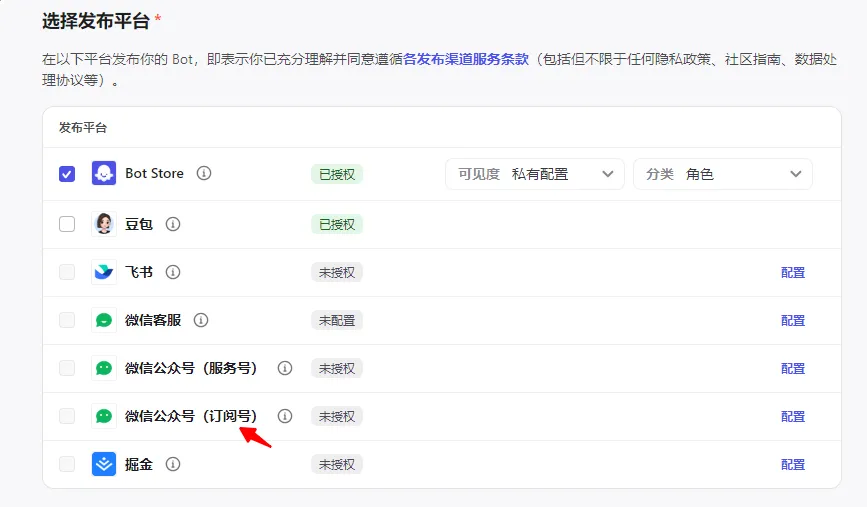Viewport: 867px width, 507px height.
Task: Enable the 豆包 platform checkbox
Action: coord(67,224)
